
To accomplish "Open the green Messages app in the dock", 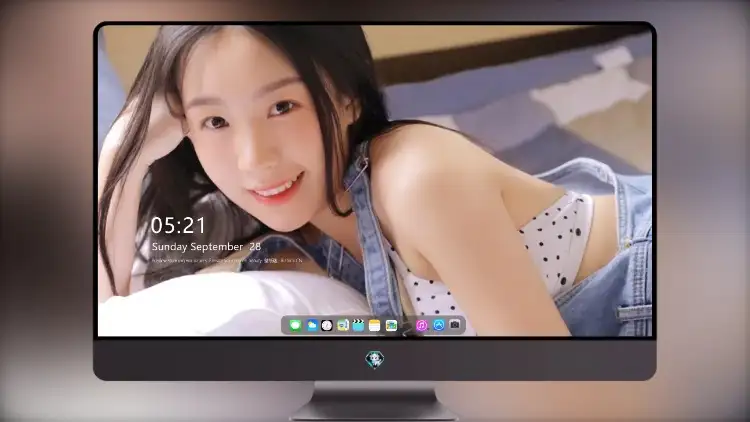I will pos(295,326).
